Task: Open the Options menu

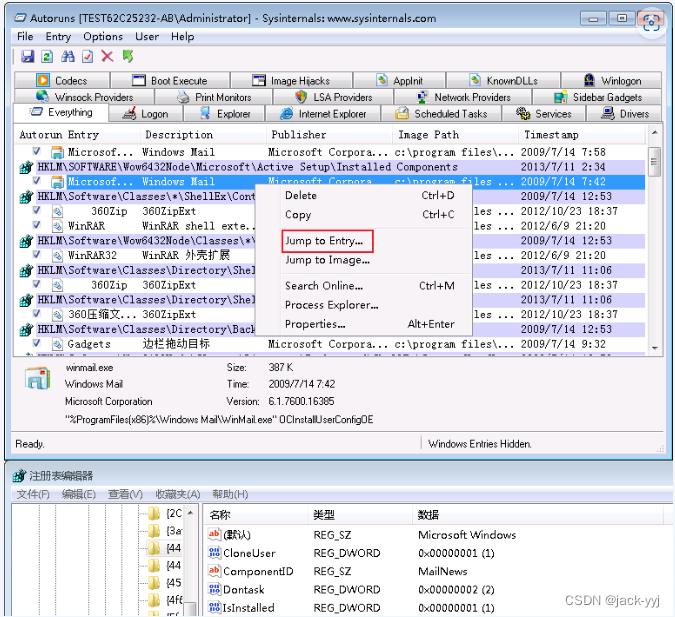Action: (x=103, y=37)
